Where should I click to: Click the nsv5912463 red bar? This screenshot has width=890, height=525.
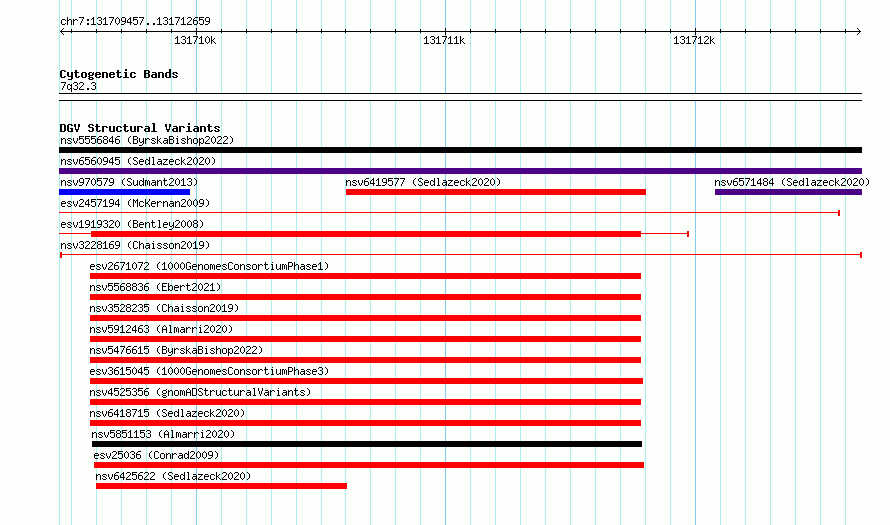click(x=366, y=339)
